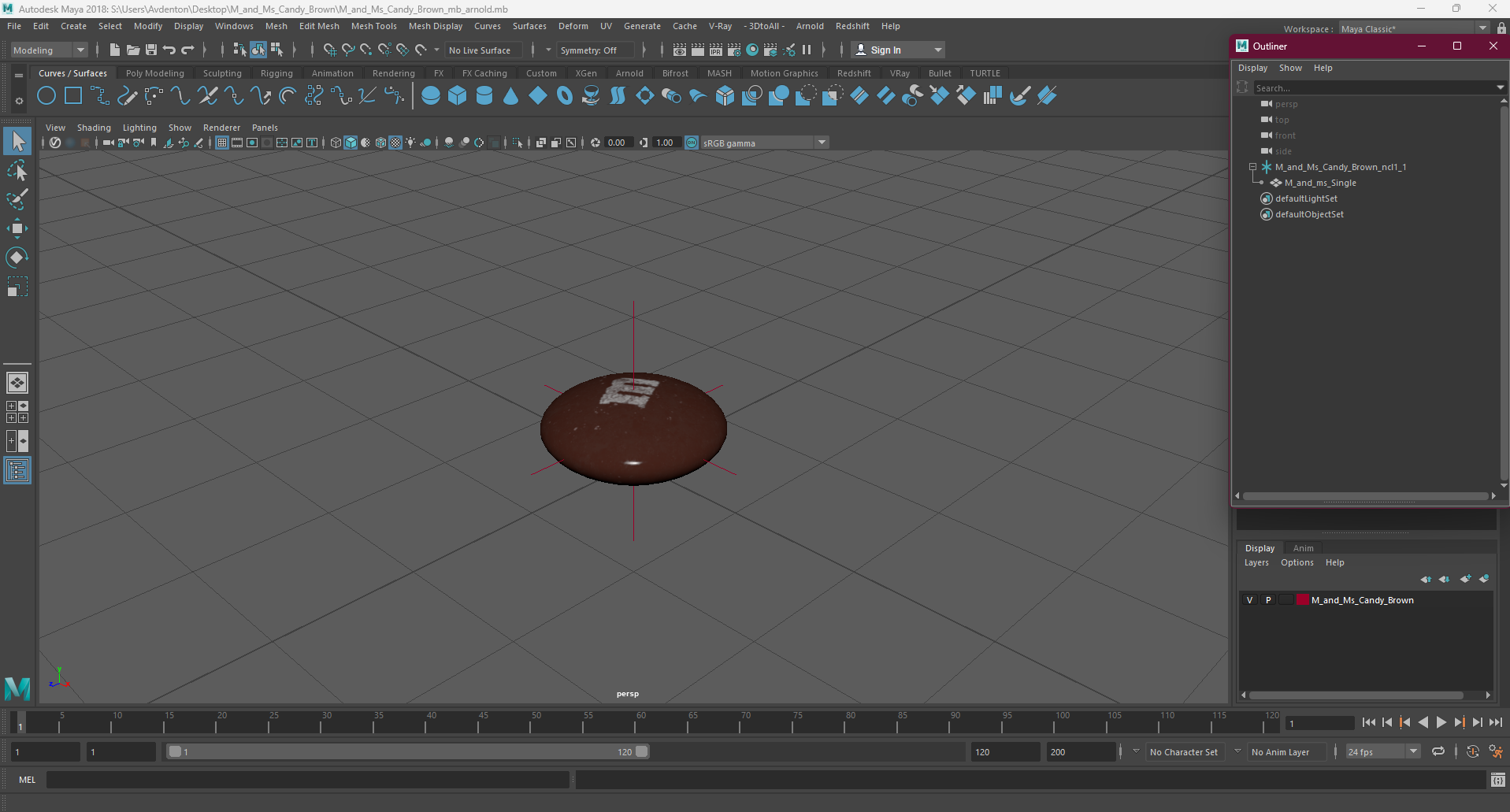The width and height of the screenshot is (1510, 812).
Task: Switch to the Poly Modeling shelf tab
Action: (x=155, y=73)
